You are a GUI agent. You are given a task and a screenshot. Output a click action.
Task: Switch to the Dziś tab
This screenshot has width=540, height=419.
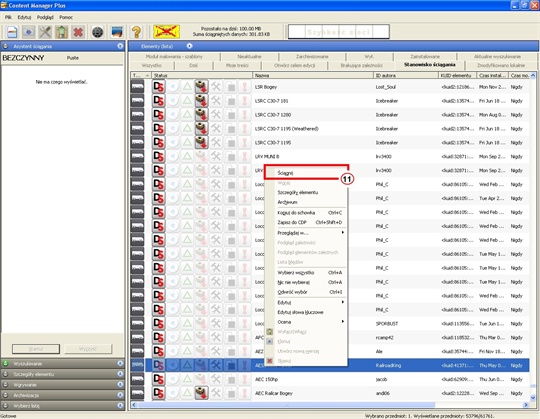[x=193, y=65]
